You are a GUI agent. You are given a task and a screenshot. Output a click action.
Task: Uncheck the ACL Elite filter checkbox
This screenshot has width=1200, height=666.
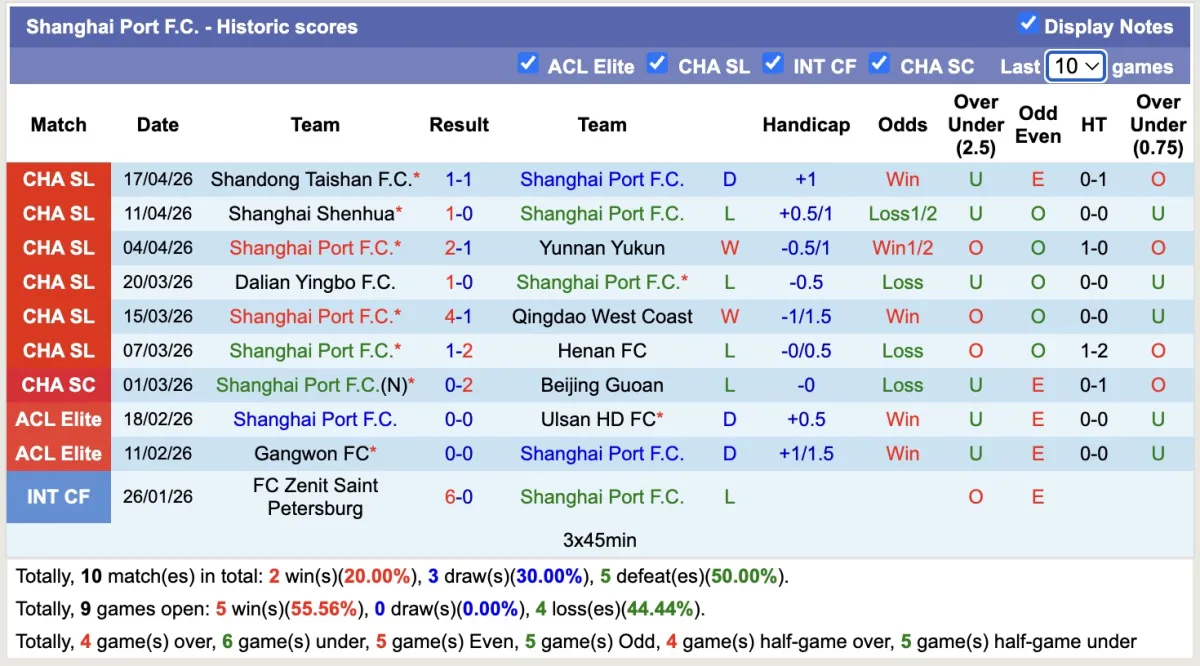pyautogui.click(x=528, y=64)
